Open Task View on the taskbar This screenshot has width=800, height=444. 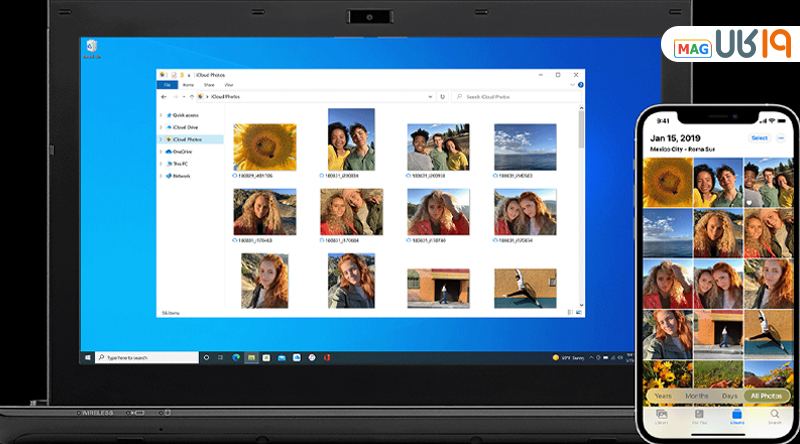(x=221, y=357)
